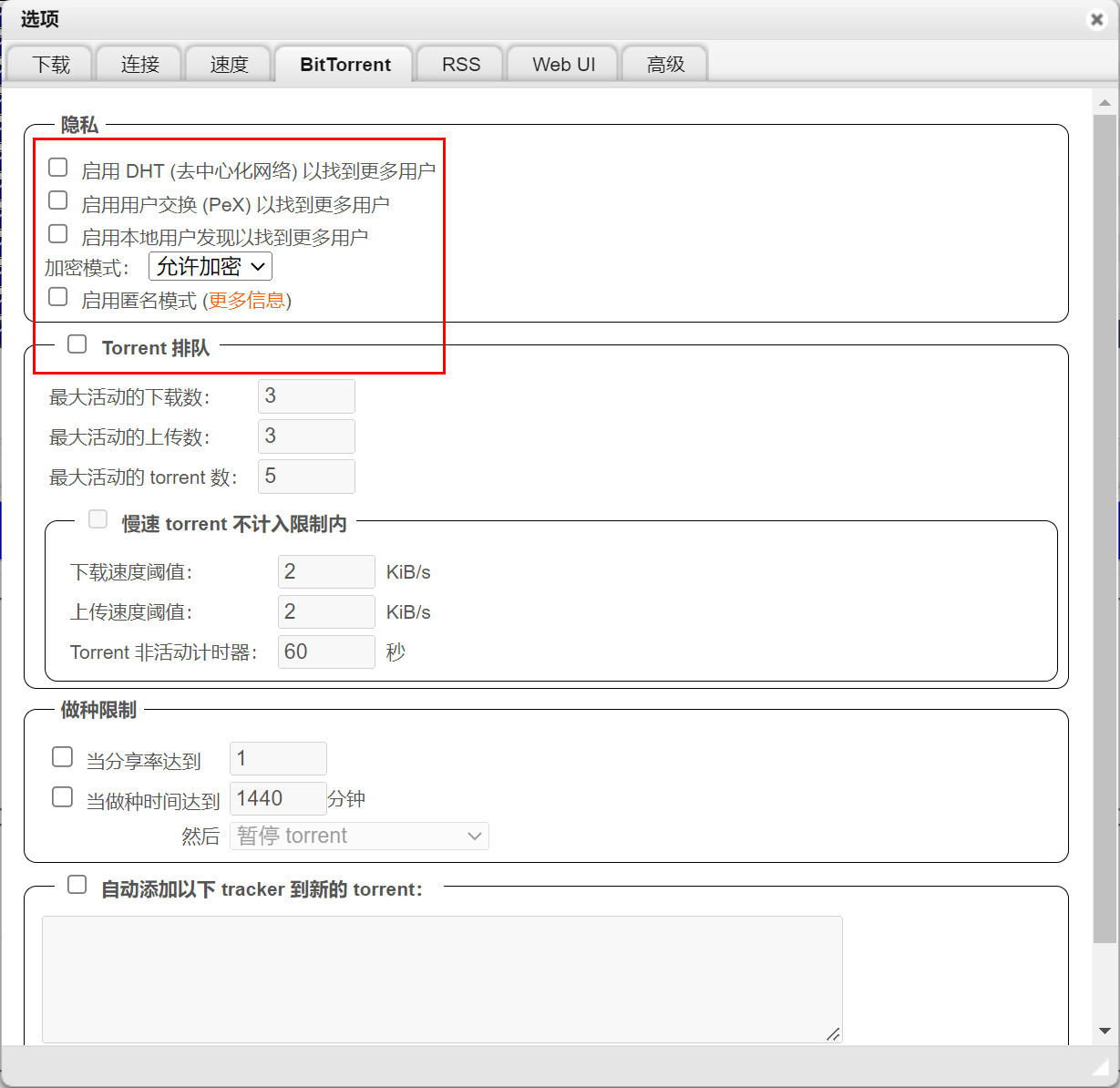
Task: Expand the 然后 暂停 torrent dropdown
Action: 359,836
